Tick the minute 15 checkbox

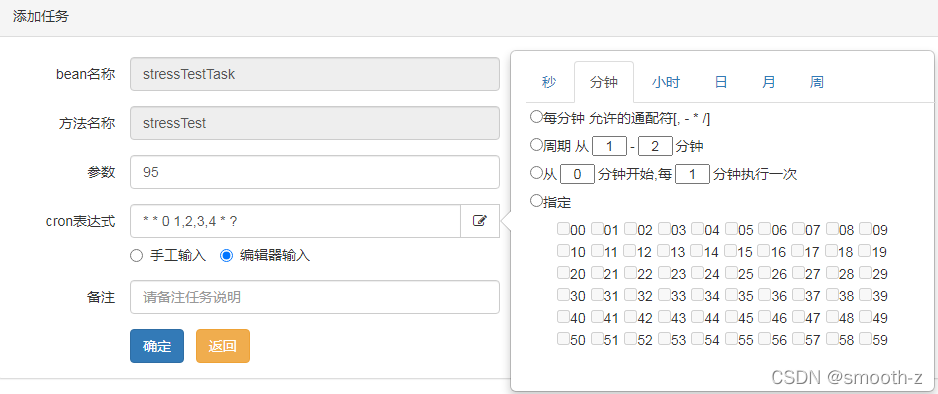[x=731, y=251]
